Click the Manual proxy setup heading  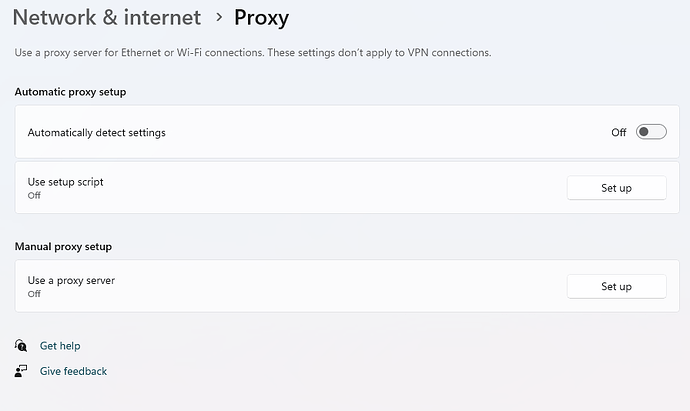63,246
